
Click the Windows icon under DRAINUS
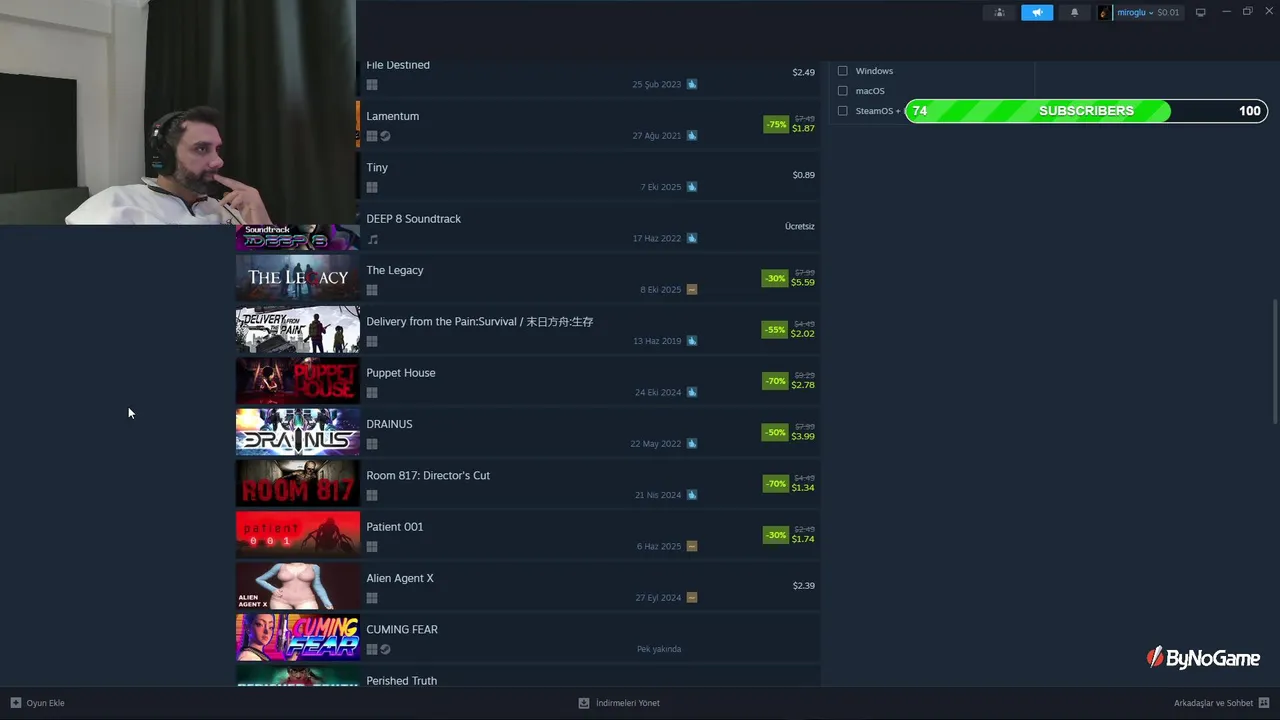coord(372,444)
